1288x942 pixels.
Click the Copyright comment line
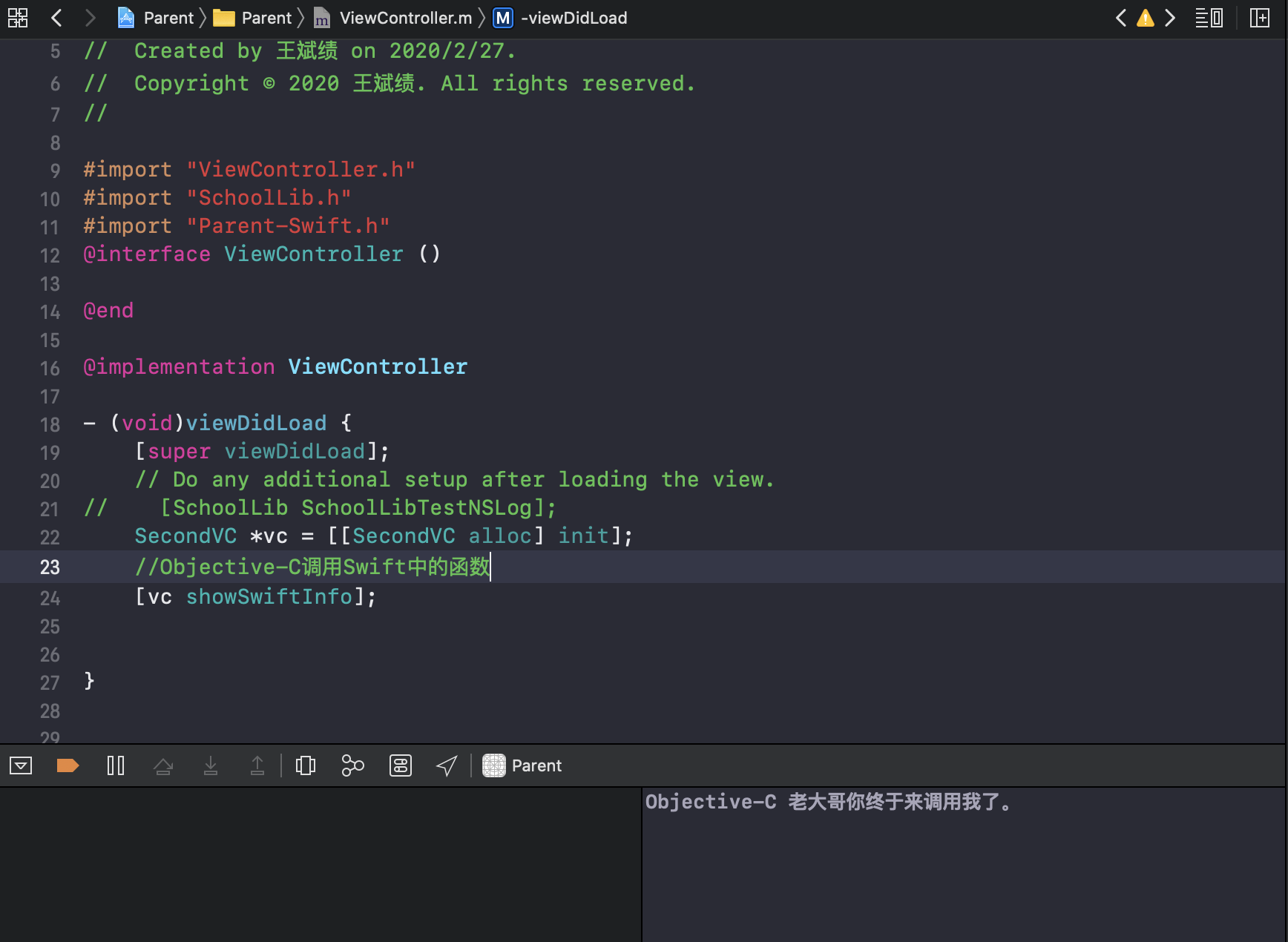tap(390, 84)
